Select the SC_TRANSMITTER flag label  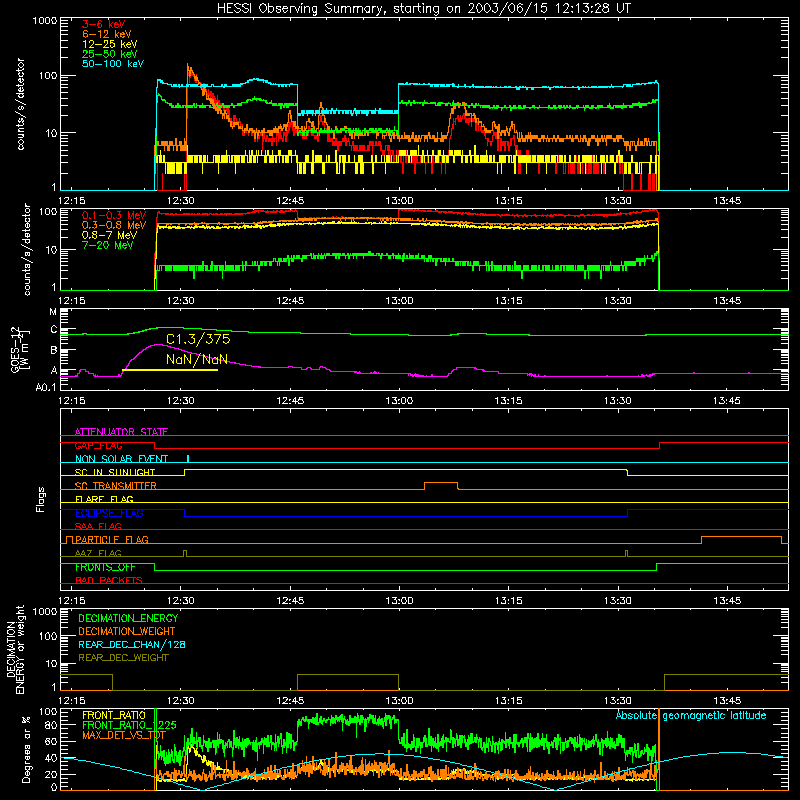coord(115,485)
